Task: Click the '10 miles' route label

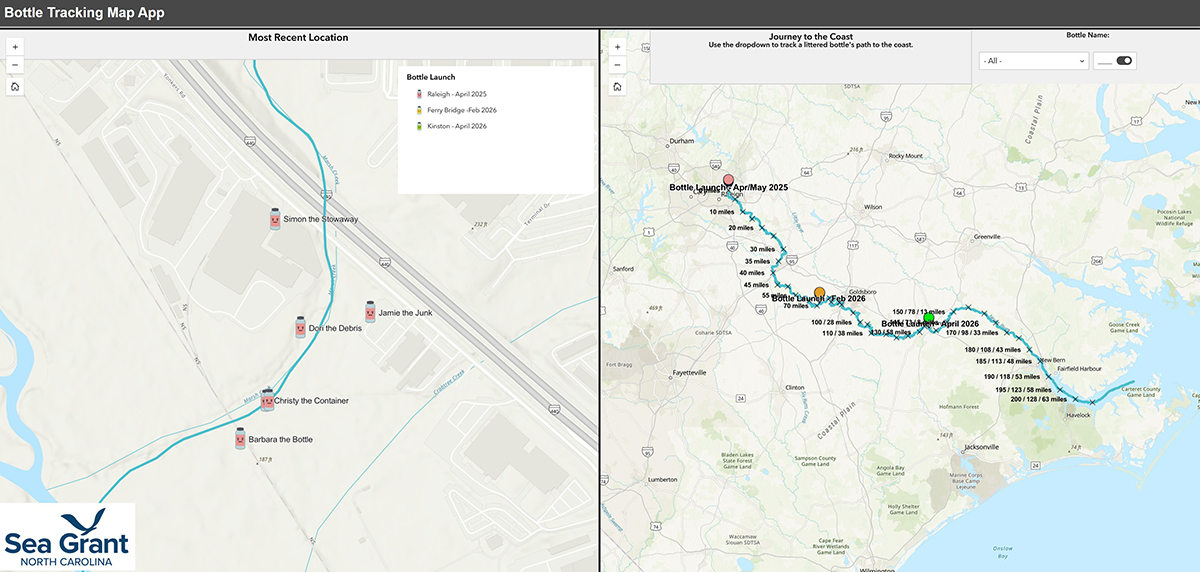Action: [721, 212]
